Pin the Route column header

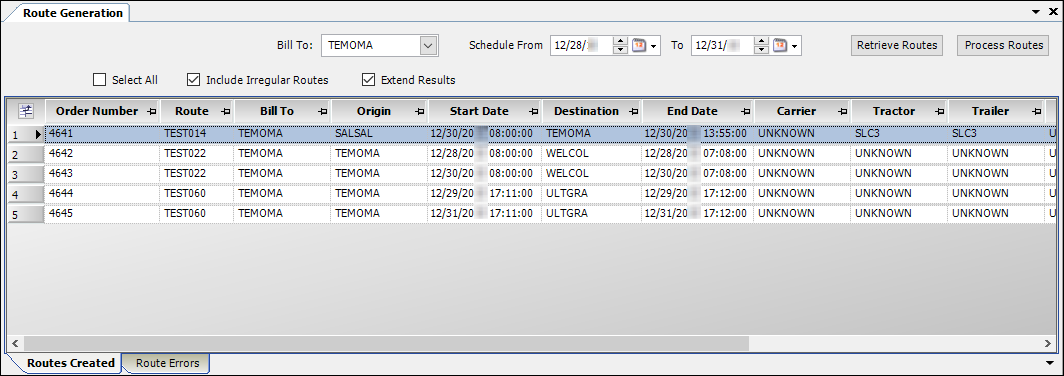pos(225,111)
